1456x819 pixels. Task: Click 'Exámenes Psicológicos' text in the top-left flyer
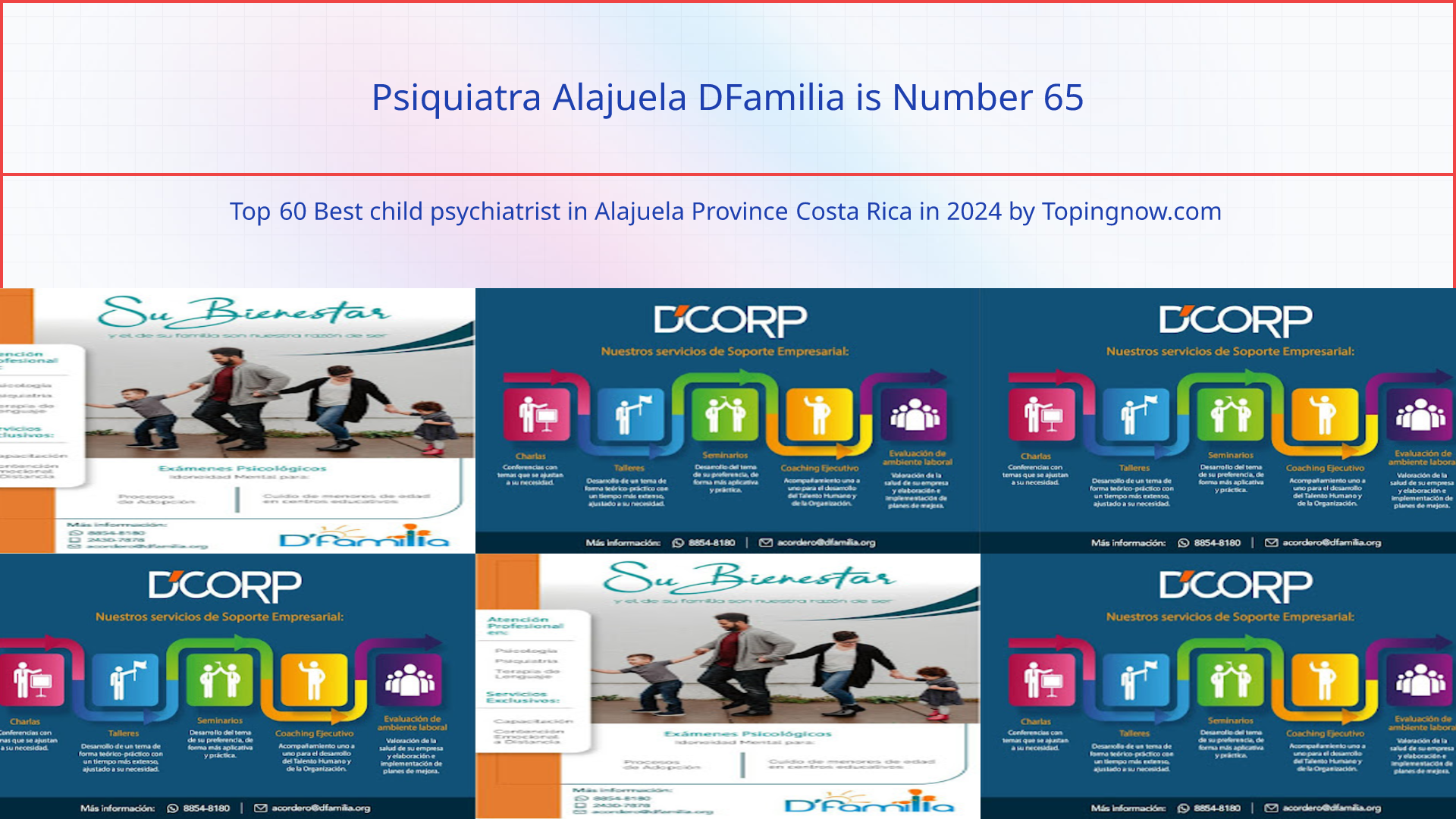243,469
